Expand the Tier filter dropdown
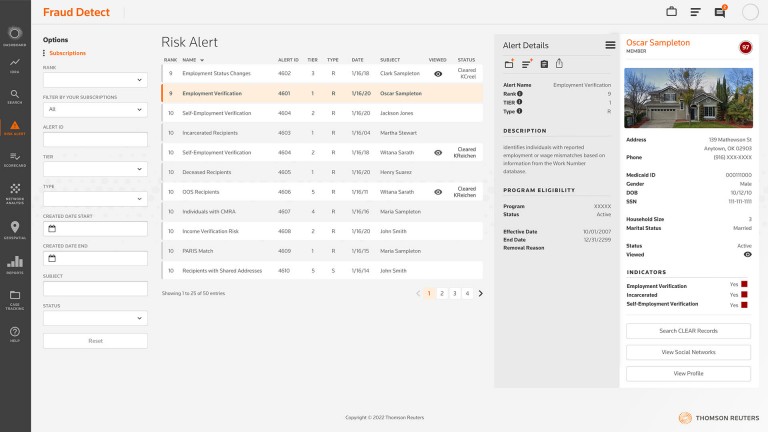 click(95, 169)
